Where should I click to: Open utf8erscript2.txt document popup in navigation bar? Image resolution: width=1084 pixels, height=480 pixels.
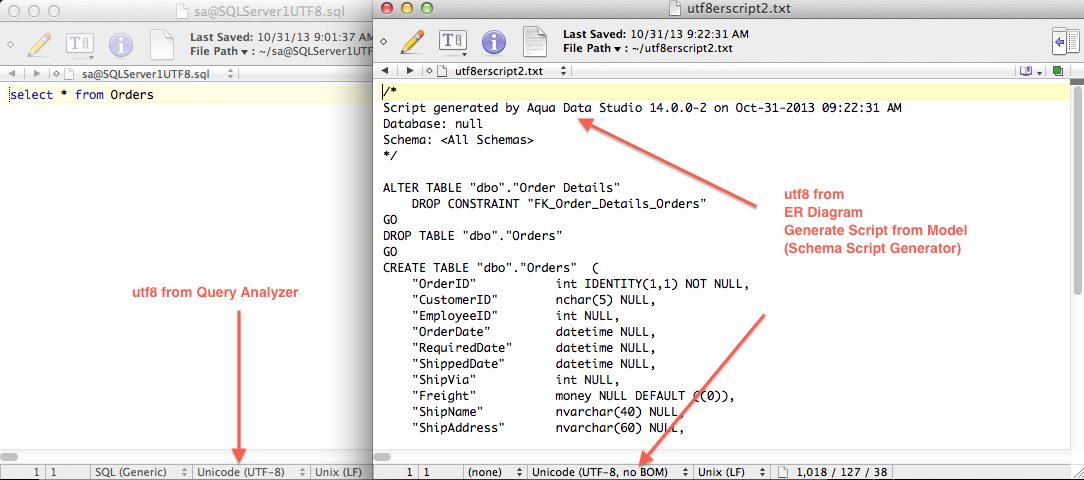(502, 71)
